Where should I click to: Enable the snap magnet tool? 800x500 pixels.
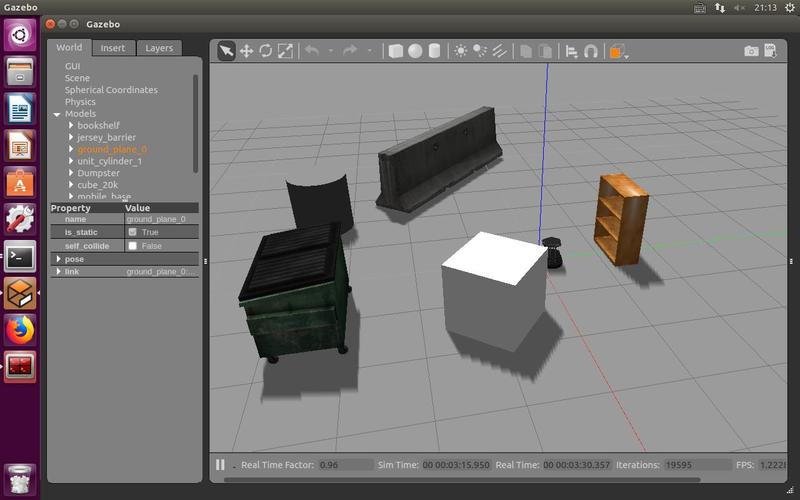coord(590,51)
